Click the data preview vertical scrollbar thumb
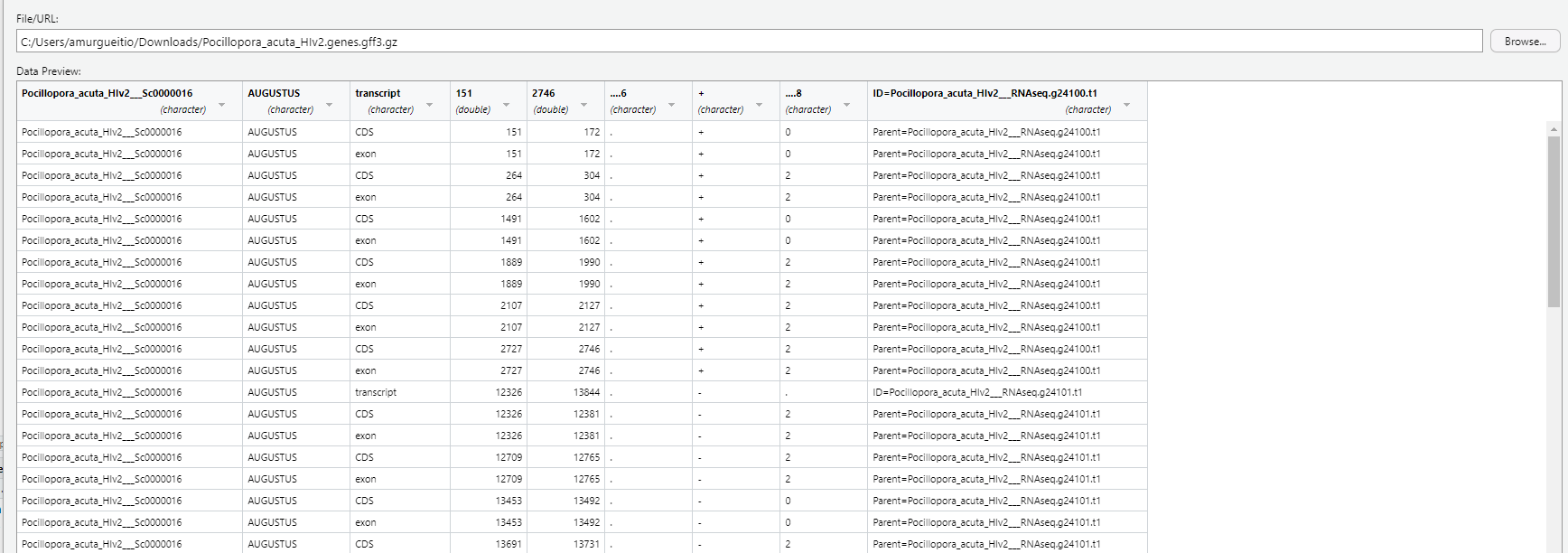Image resolution: width=1568 pixels, height=553 pixels. (x=1554, y=221)
